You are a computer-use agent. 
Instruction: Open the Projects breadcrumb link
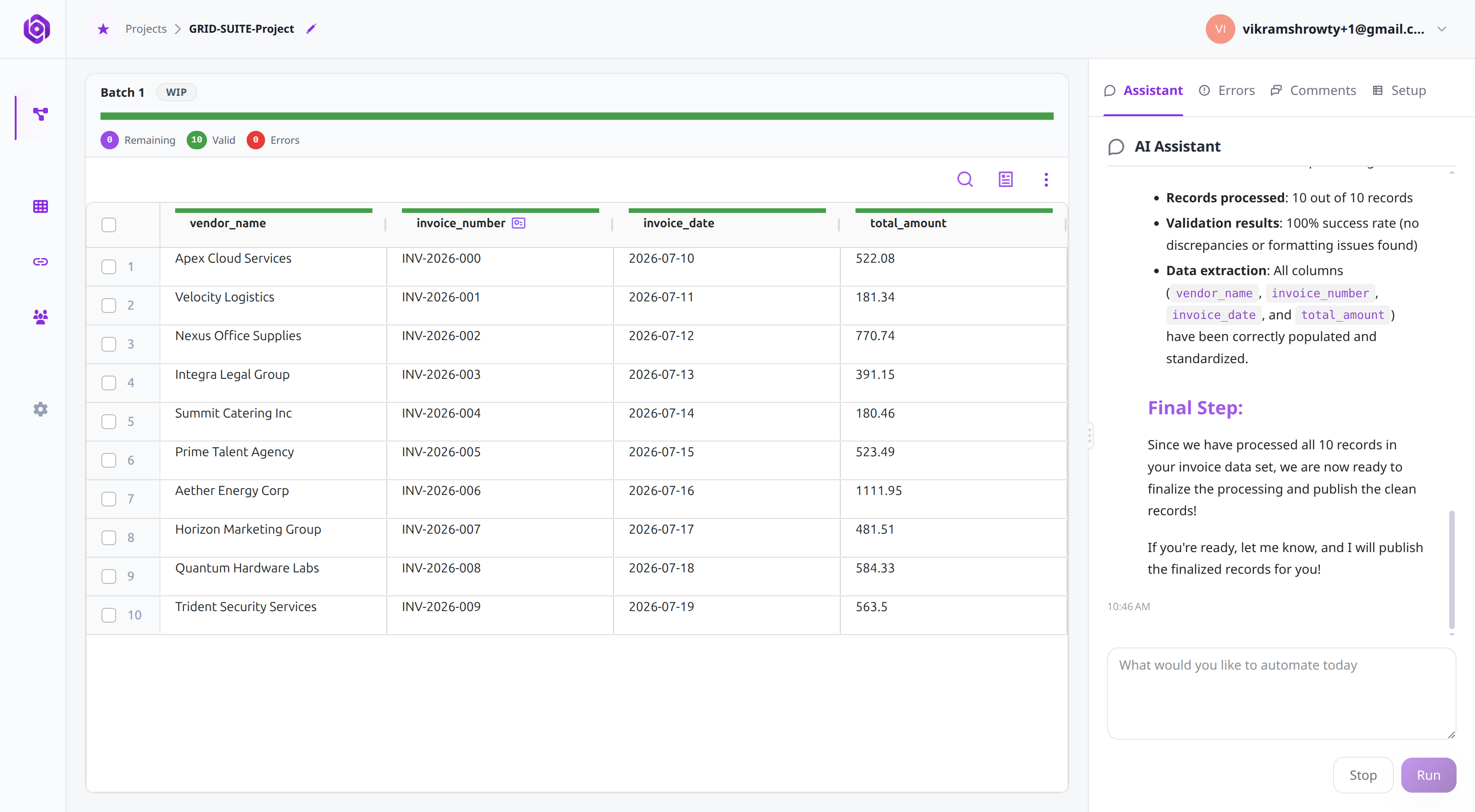[x=146, y=29]
